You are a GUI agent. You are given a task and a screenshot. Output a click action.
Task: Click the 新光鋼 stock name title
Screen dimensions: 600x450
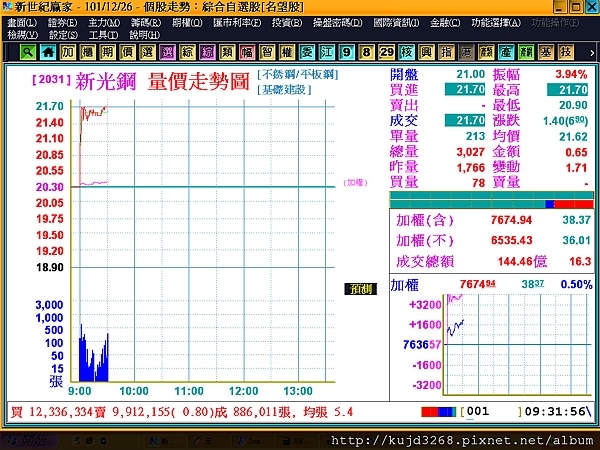pyautogui.click(x=106, y=82)
